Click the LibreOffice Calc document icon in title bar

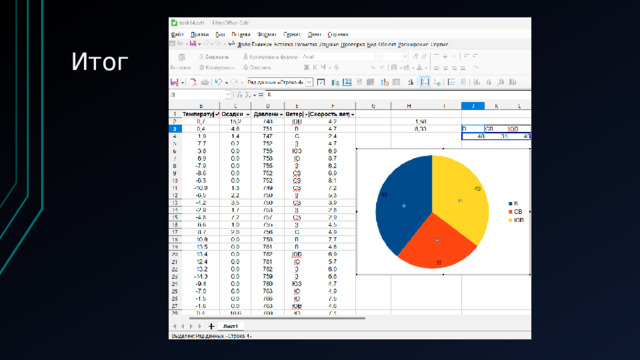point(174,23)
